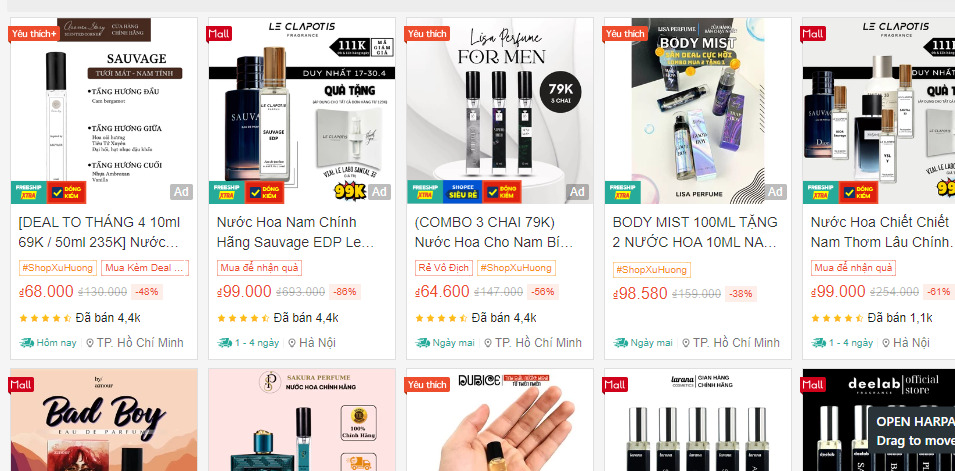Screen dimensions: 955x471
Task: Open Nước Hoa Chiết Chiết Nam Thơm Lâu listing
Action: pyautogui.click(x=881, y=232)
